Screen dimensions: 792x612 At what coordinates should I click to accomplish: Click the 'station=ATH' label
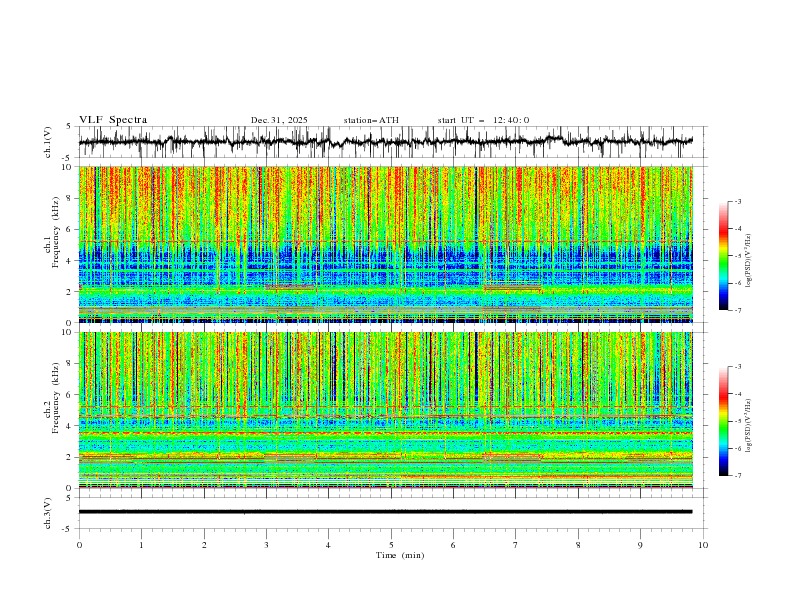pos(371,120)
